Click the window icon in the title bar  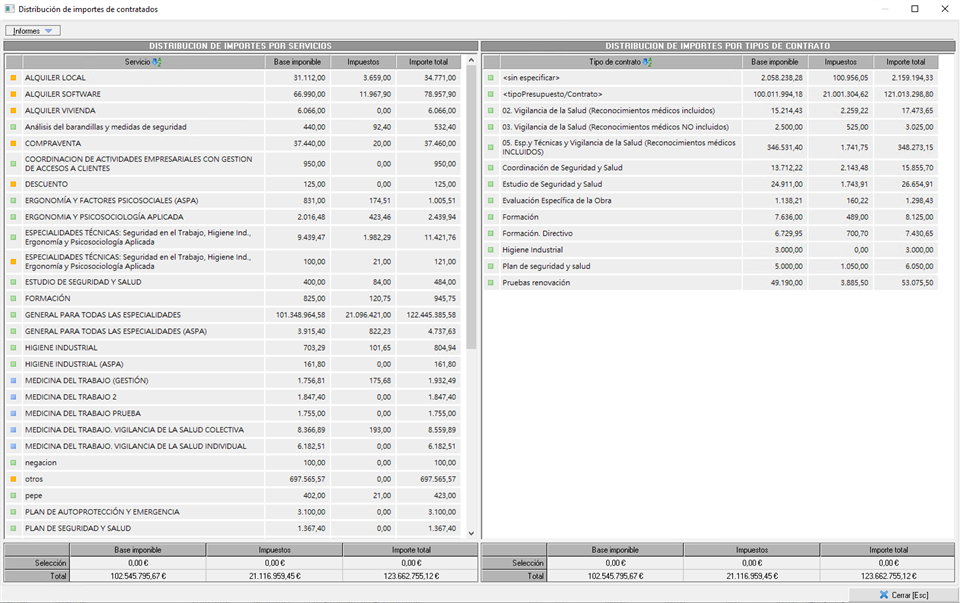point(9,9)
